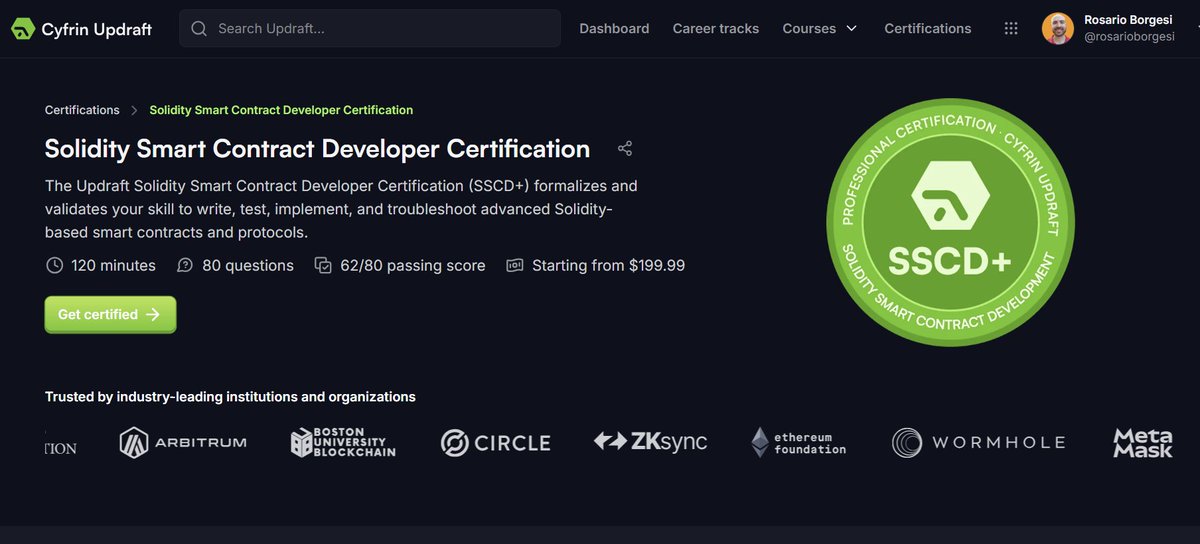
Task: Click the "80 questions" text
Action: tap(248, 266)
